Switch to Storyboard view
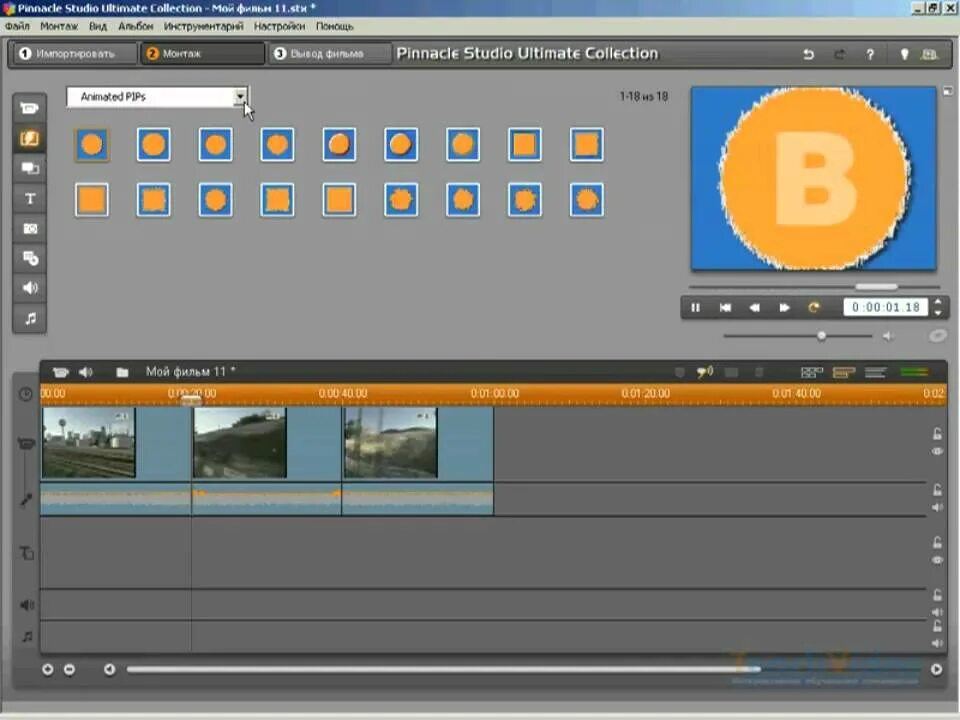This screenshot has width=960, height=720. tap(812, 372)
